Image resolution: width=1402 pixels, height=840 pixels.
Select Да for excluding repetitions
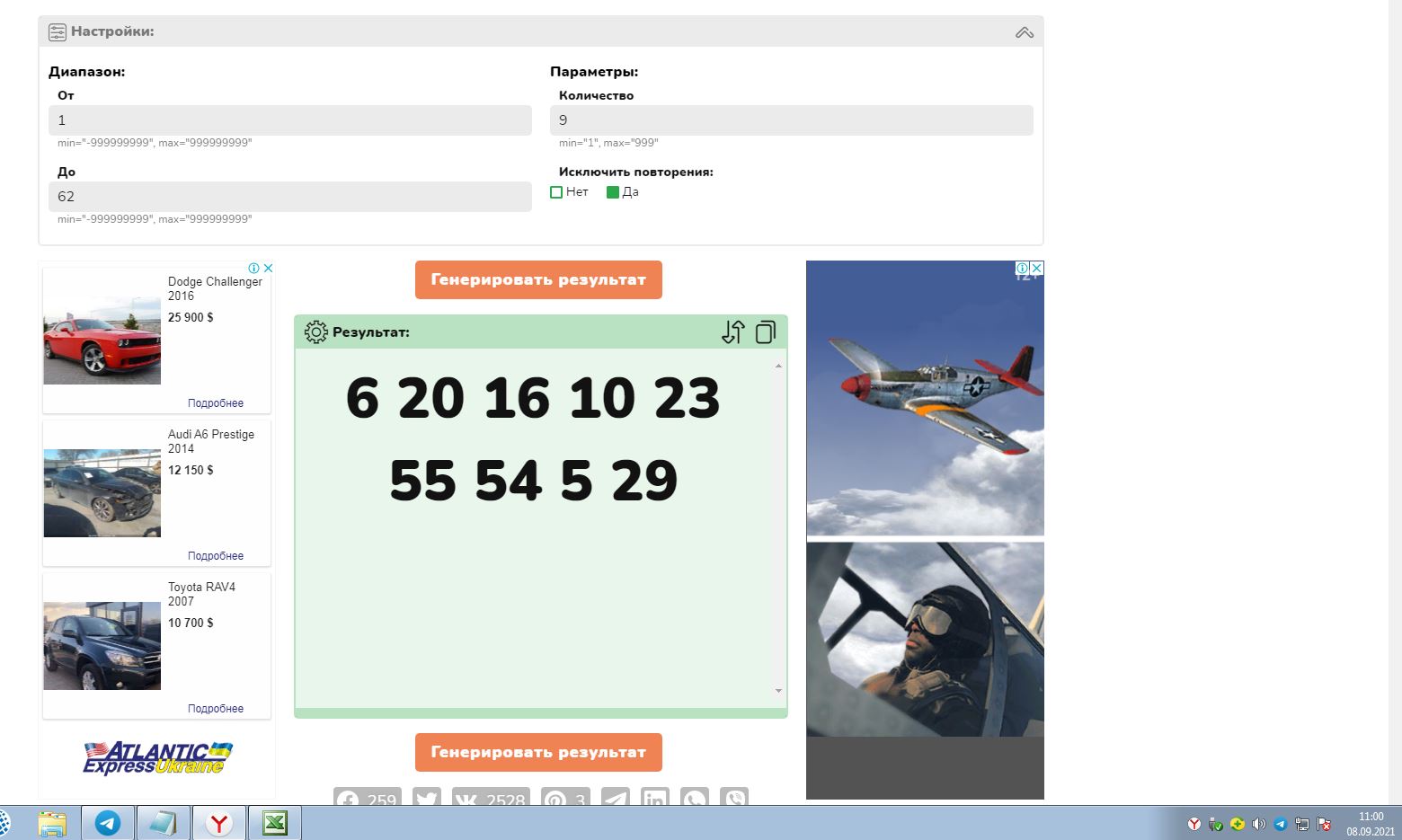[x=613, y=192]
